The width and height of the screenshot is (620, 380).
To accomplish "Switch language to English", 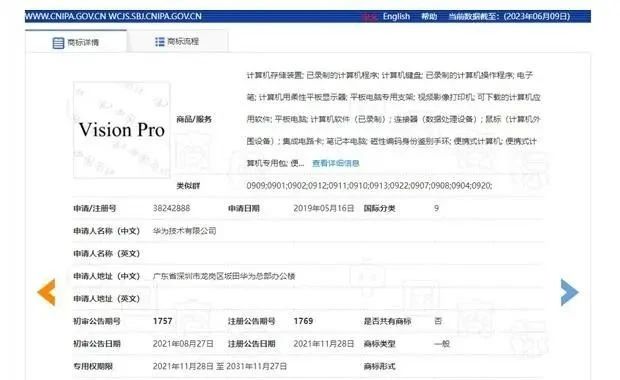I will point(396,17).
